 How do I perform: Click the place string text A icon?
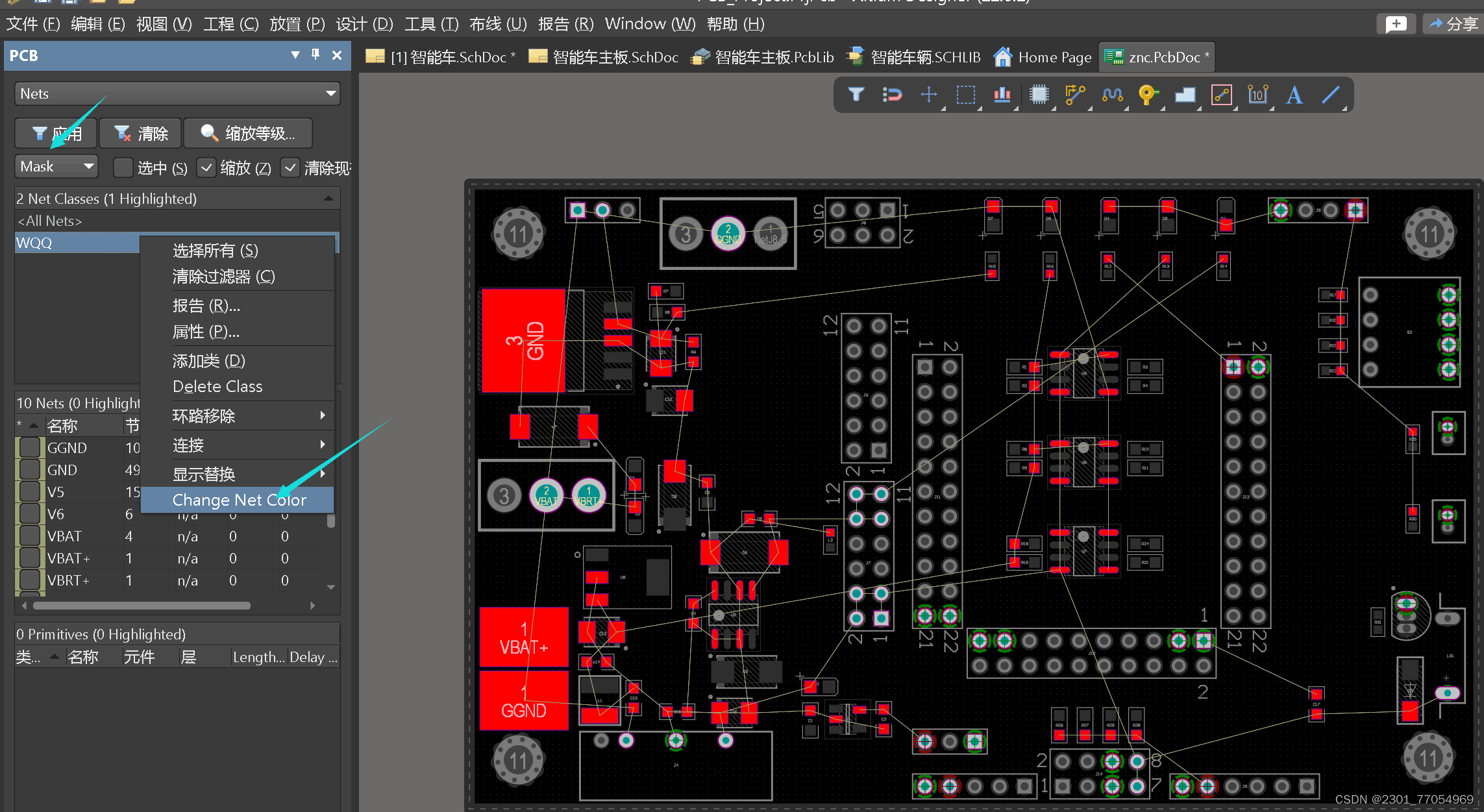[1294, 95]
